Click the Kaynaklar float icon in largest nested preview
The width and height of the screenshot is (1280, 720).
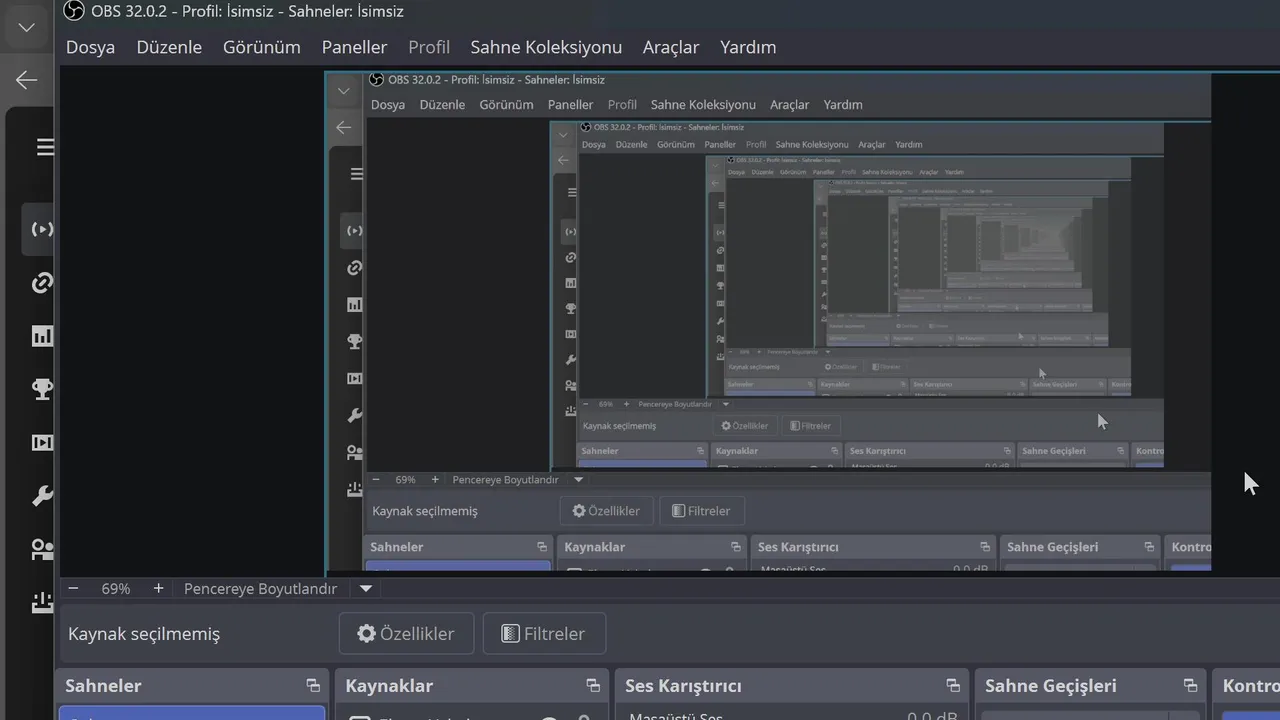[736, 547]
